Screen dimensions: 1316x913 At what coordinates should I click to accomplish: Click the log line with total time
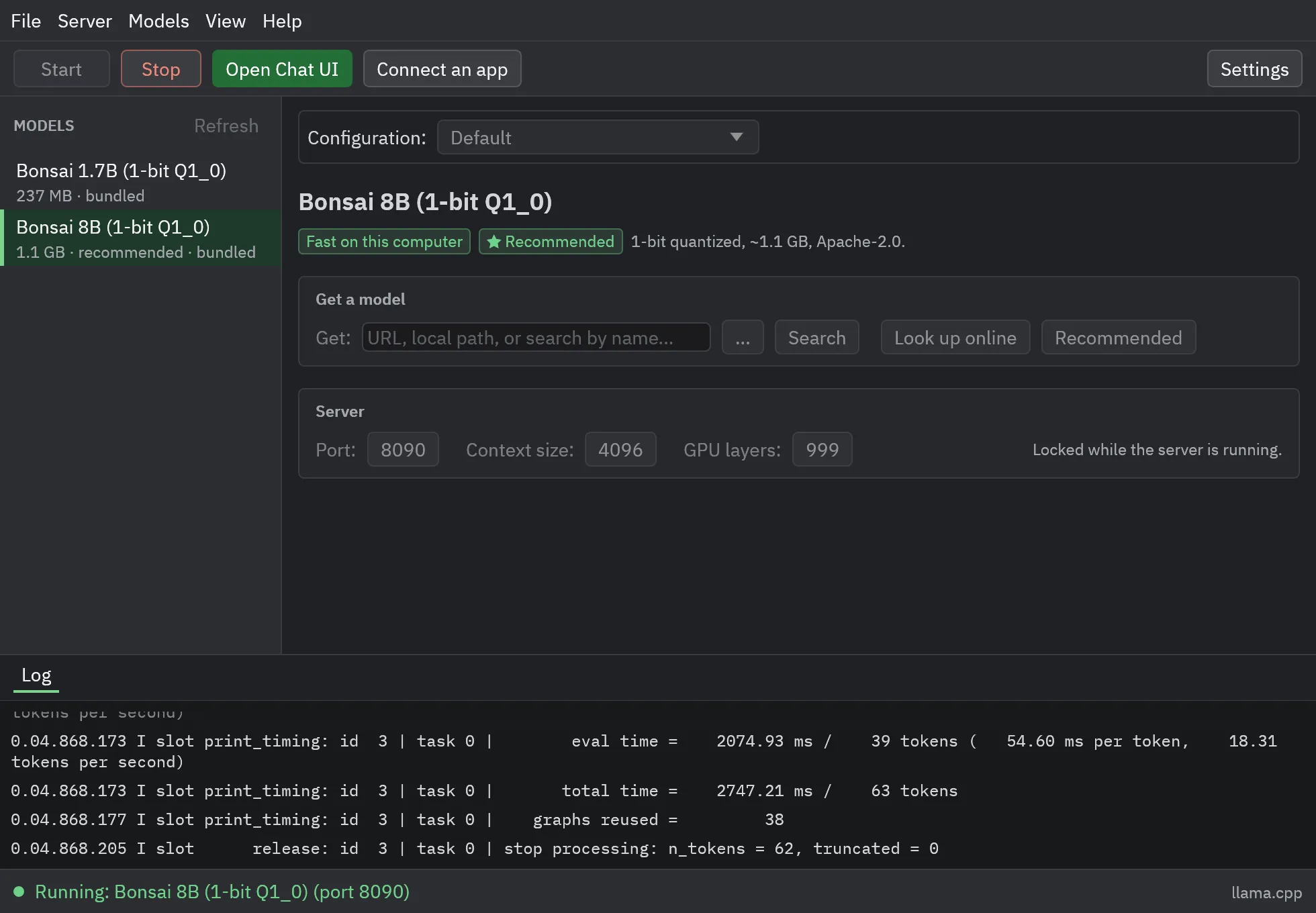click(484, 791)
